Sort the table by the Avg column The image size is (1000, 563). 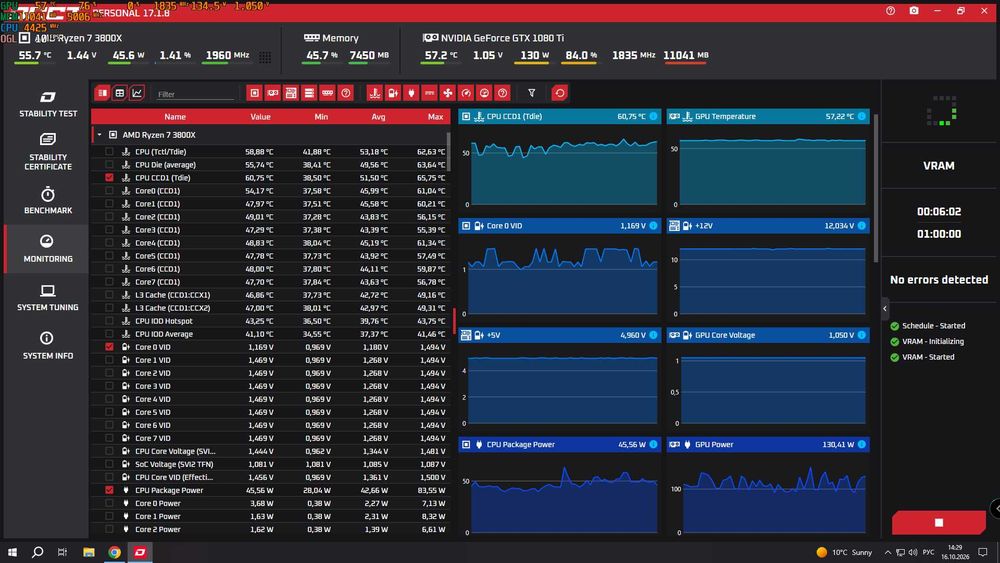[x=378, y=117]
